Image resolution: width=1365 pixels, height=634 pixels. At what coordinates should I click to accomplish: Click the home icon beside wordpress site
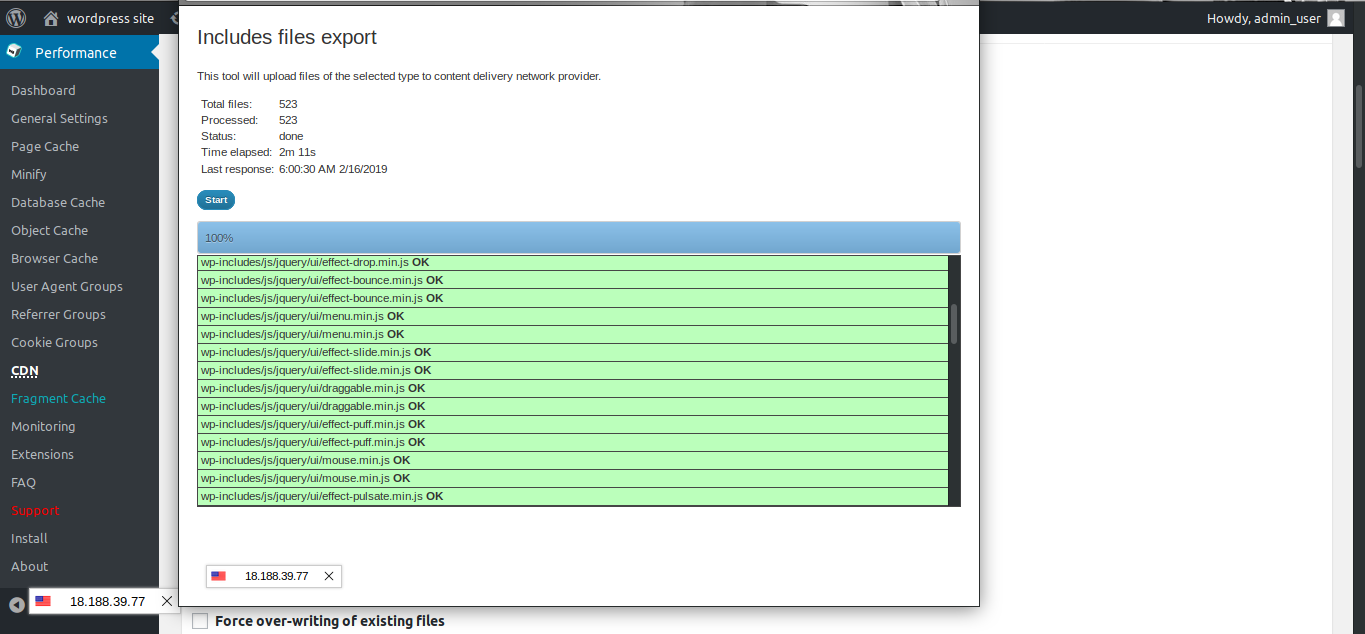[51, 18]
